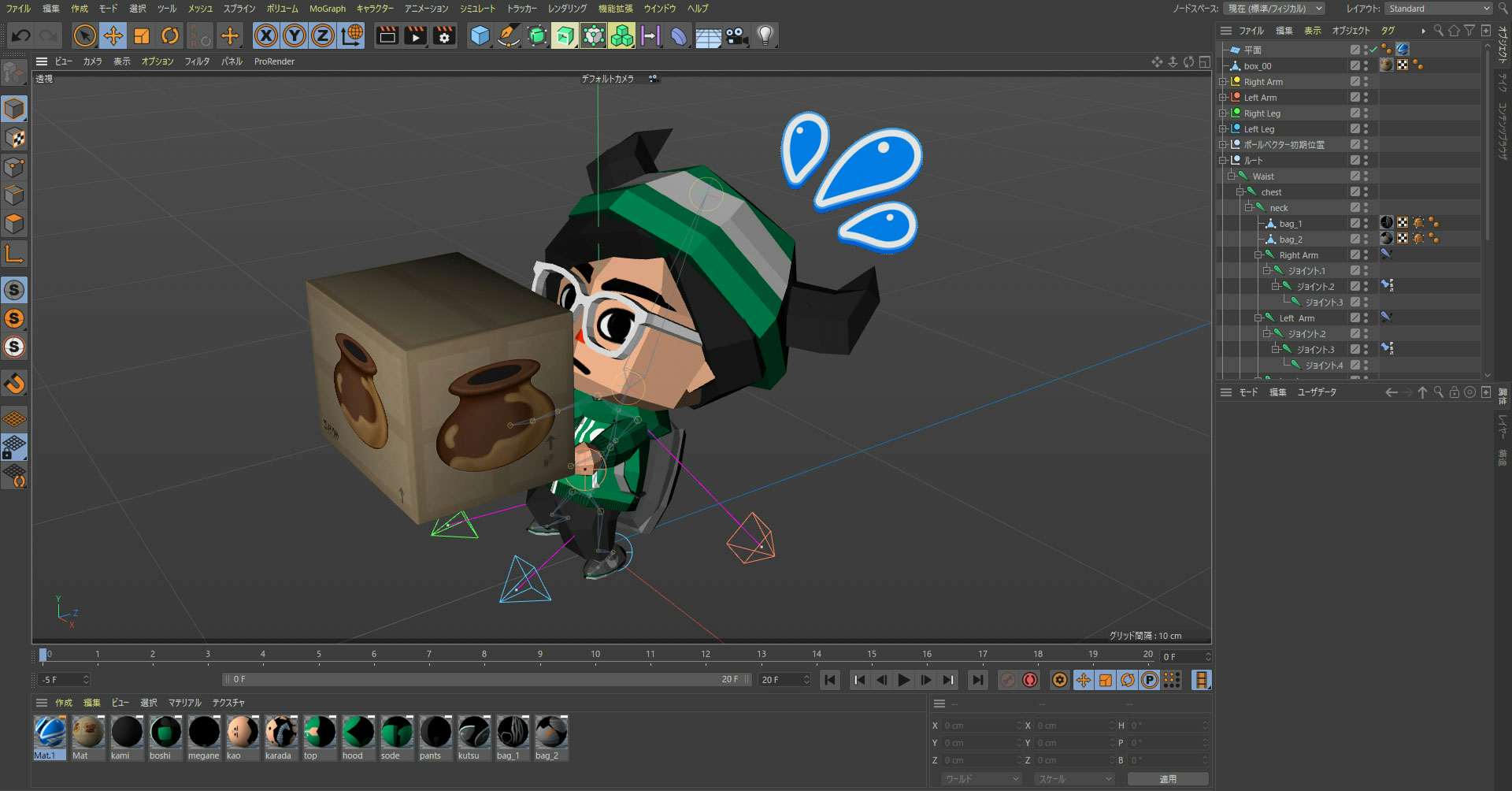Click the Camera object icon

(x=736, y=35)
